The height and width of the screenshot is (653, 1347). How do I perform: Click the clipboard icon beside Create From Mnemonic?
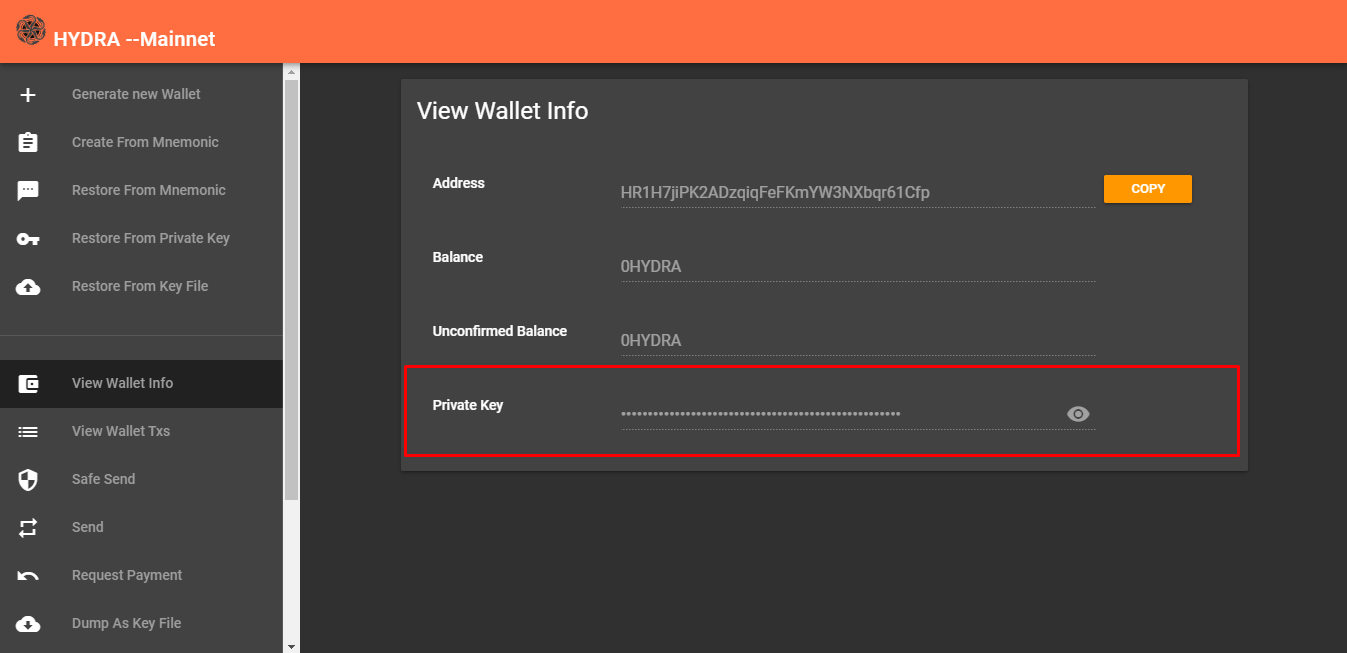click(28, 142)
